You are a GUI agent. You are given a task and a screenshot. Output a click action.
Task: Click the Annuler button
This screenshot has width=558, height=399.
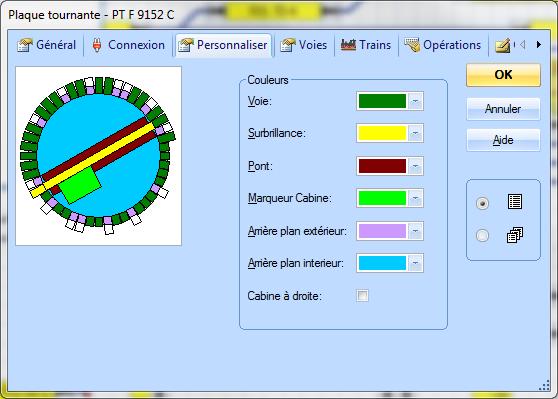point(503,109)
